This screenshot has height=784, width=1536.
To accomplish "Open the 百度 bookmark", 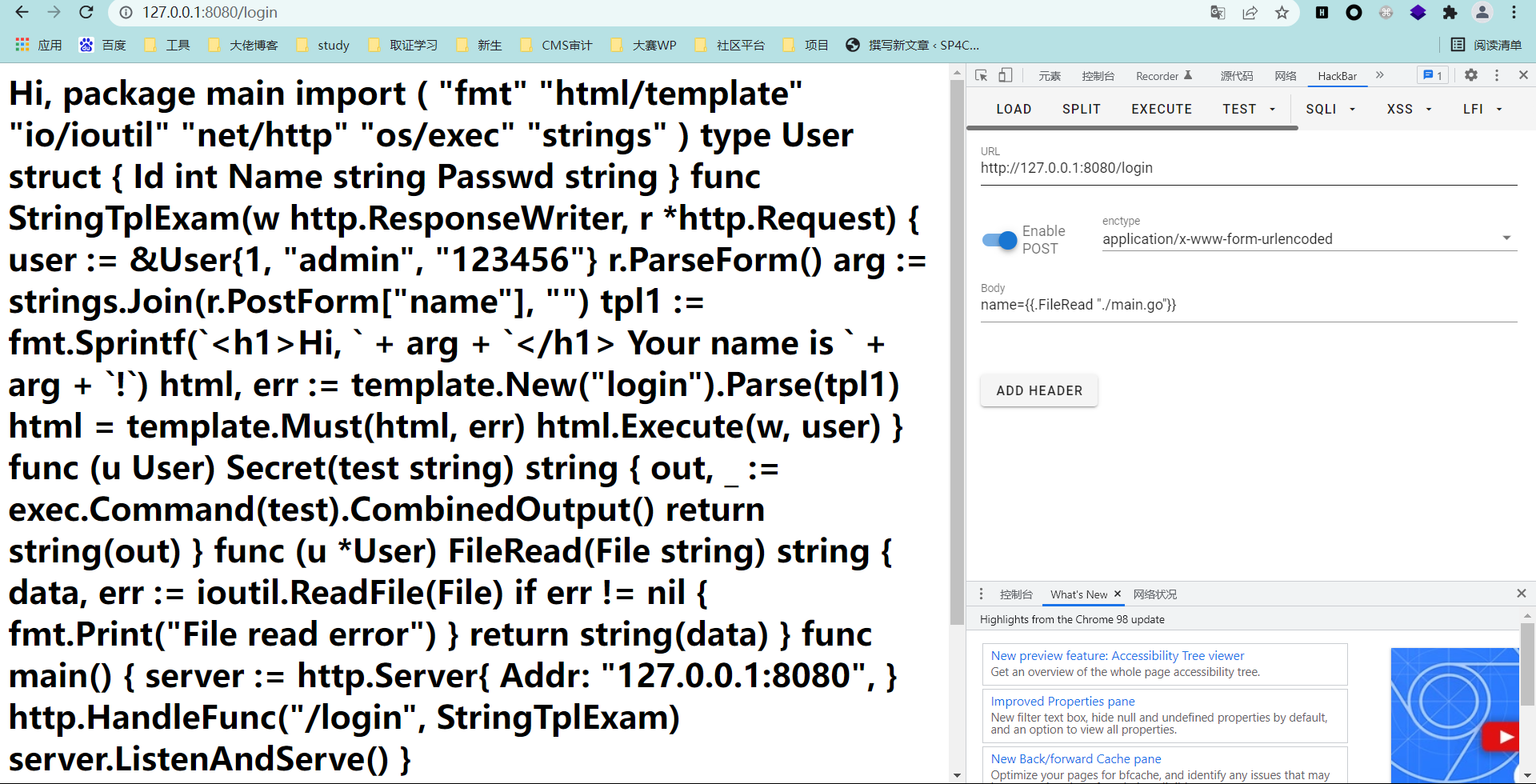I will coord(102,45).
